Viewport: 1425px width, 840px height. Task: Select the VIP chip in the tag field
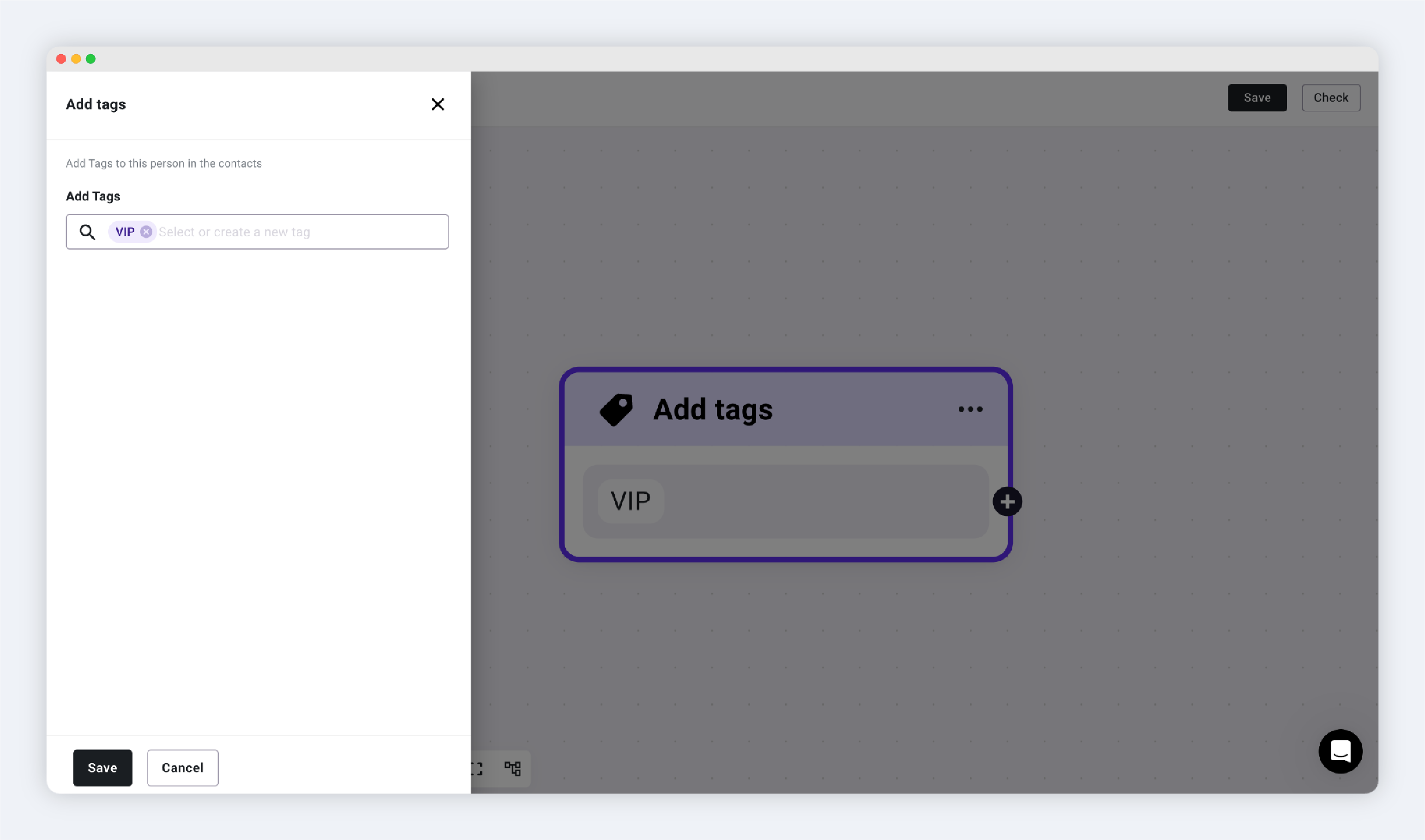point(125,232)
